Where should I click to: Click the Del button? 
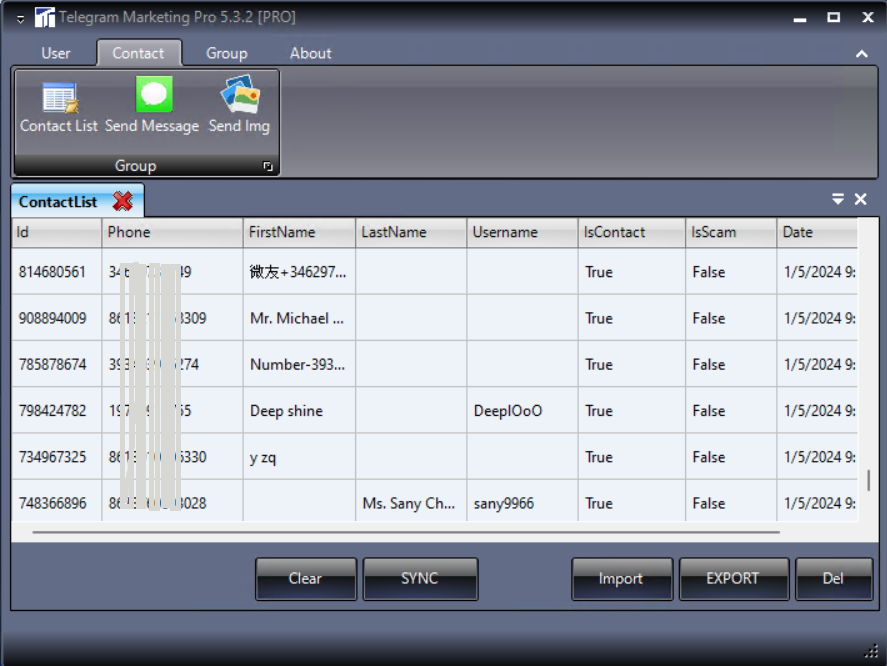[833, 579]
